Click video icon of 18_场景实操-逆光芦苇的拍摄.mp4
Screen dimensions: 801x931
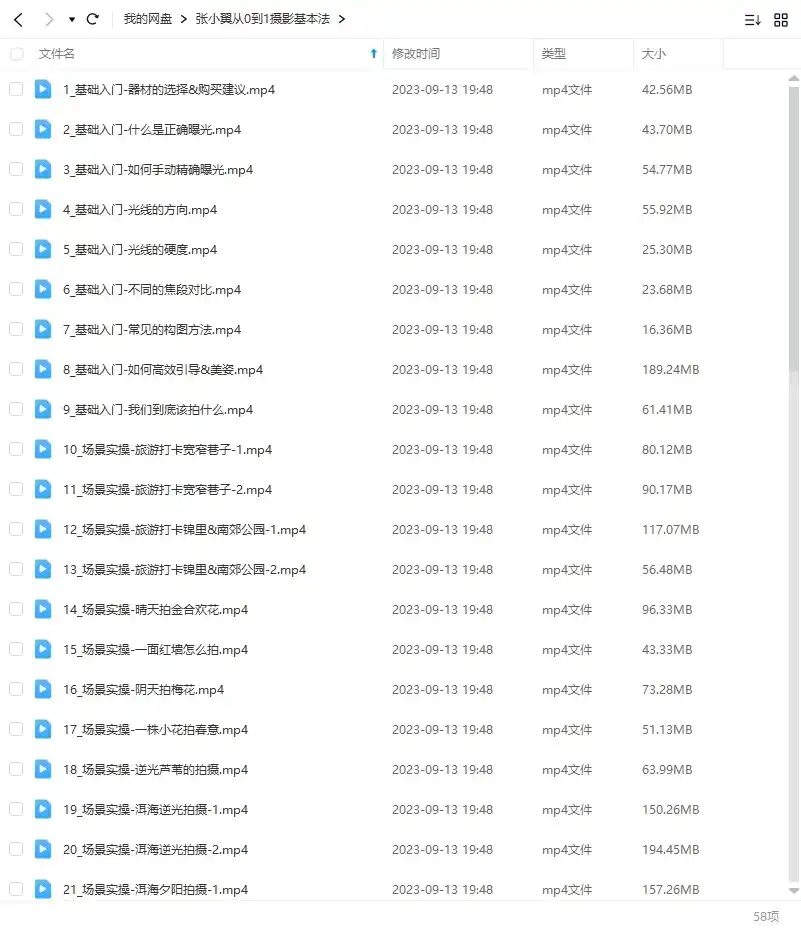tap(43, 770)
